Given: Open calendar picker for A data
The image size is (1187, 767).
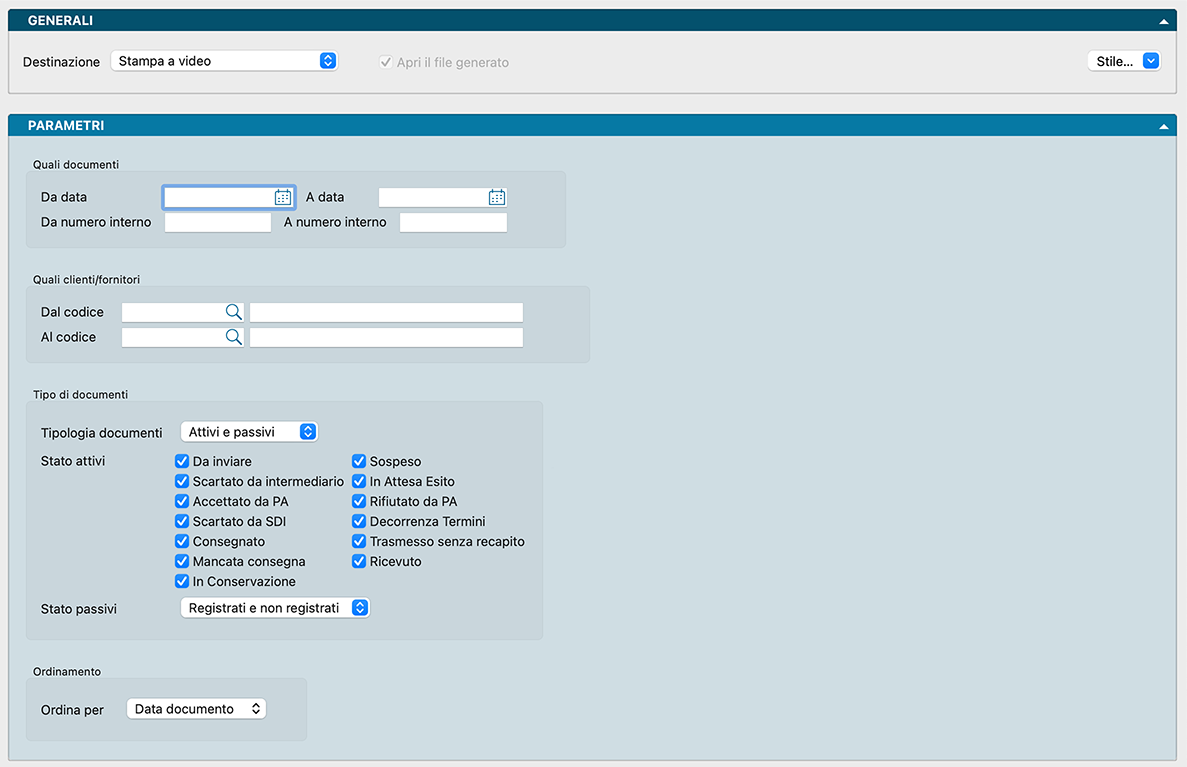Looking at the screenshot, I should (x=496, y=197).
